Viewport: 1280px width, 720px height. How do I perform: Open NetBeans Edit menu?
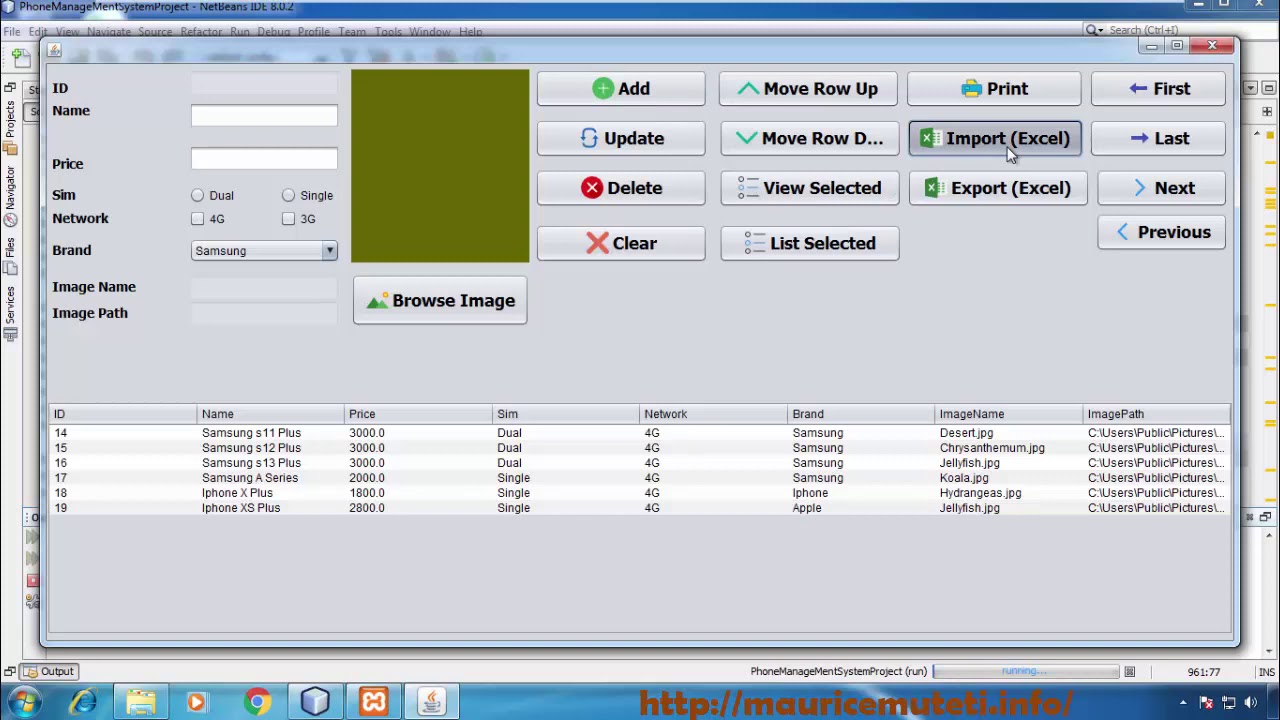pyautogui.click(x=38, y=32)
